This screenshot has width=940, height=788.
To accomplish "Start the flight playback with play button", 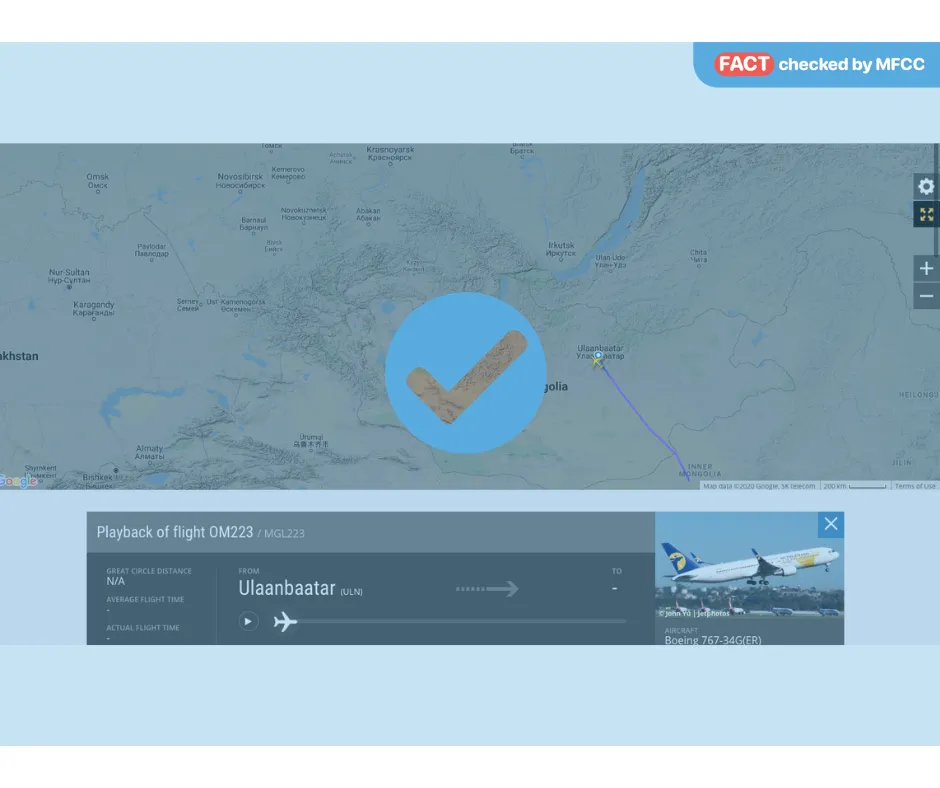I will click(248, 621).
